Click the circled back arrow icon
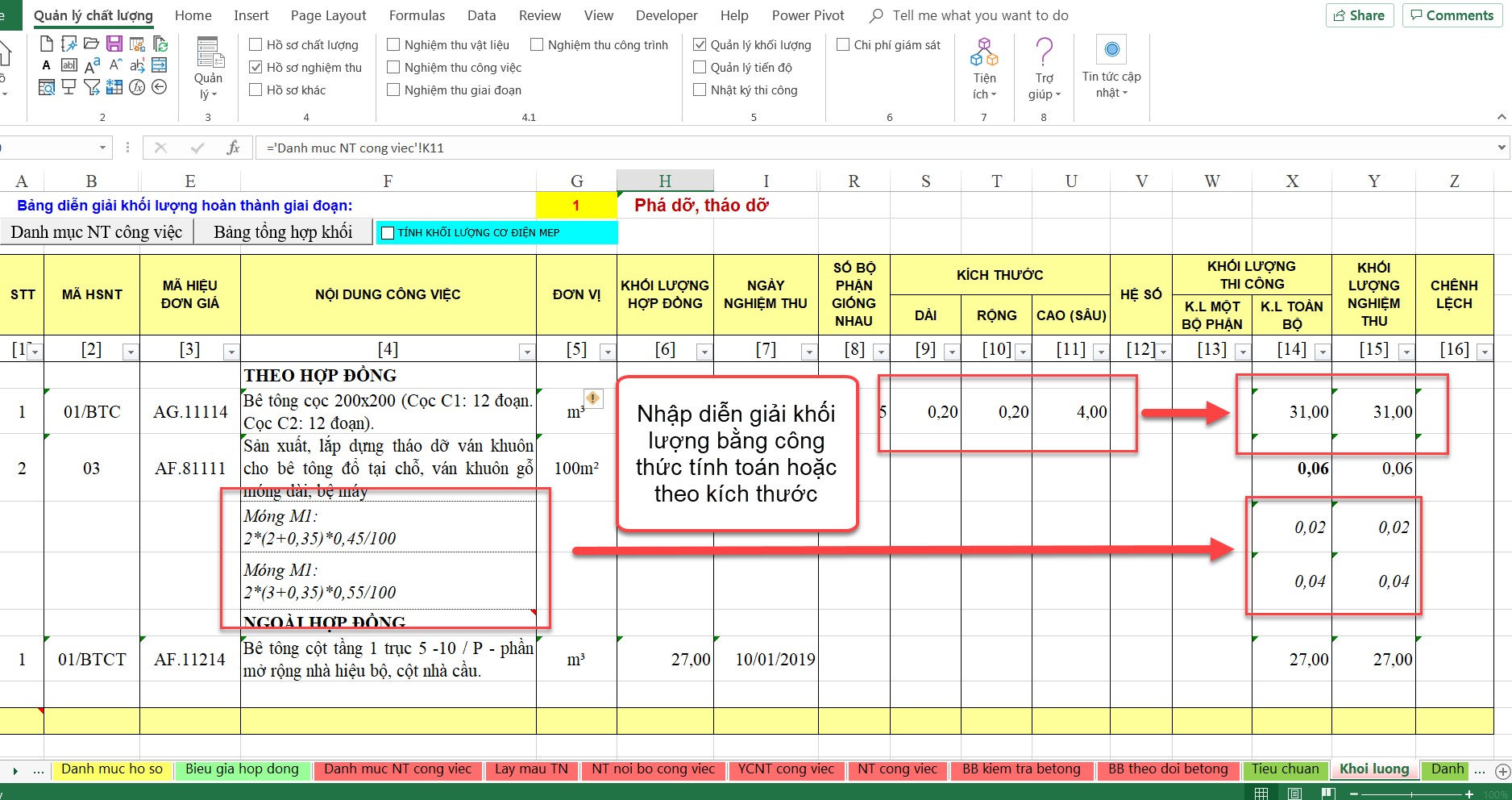The image size is (1512, 800). point(160,87)
